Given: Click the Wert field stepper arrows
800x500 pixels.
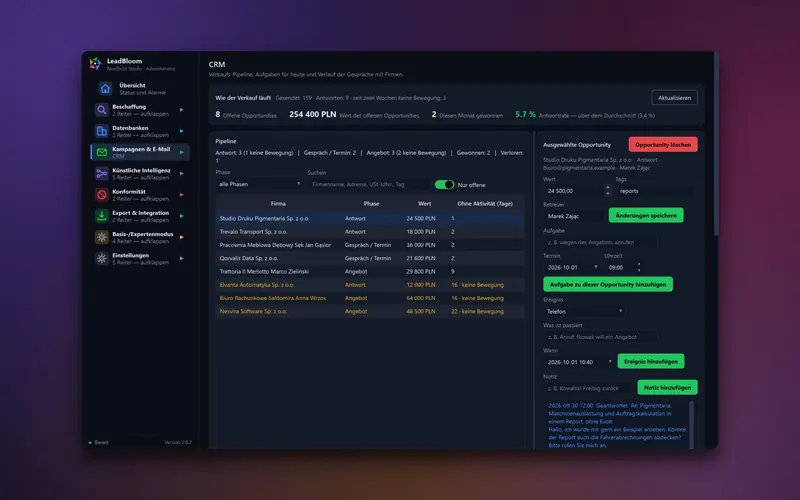Looking at the screenshot, I should click(x=607, y=191).
